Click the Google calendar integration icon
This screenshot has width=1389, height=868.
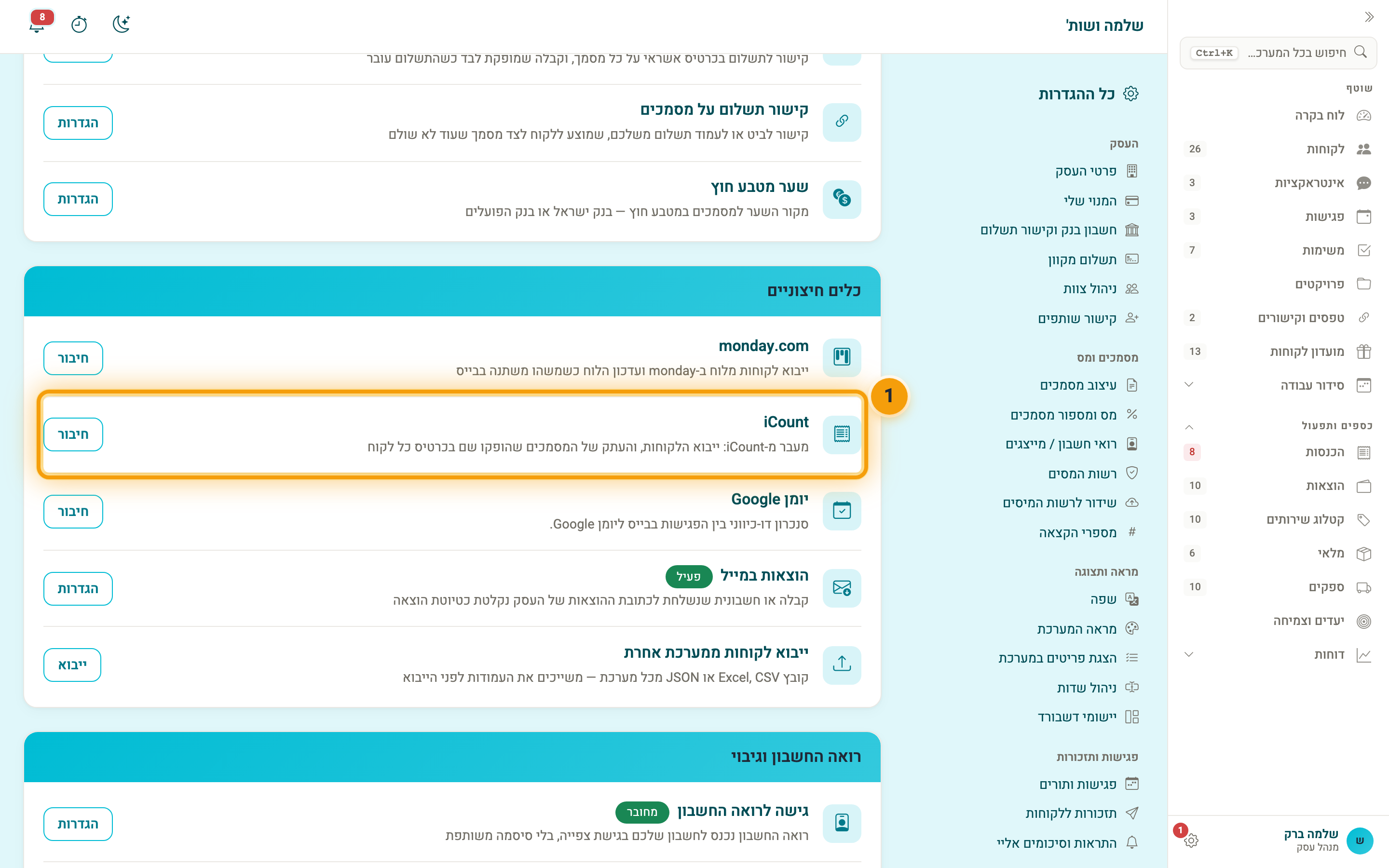pyautogui.click(x=842, y=510)
